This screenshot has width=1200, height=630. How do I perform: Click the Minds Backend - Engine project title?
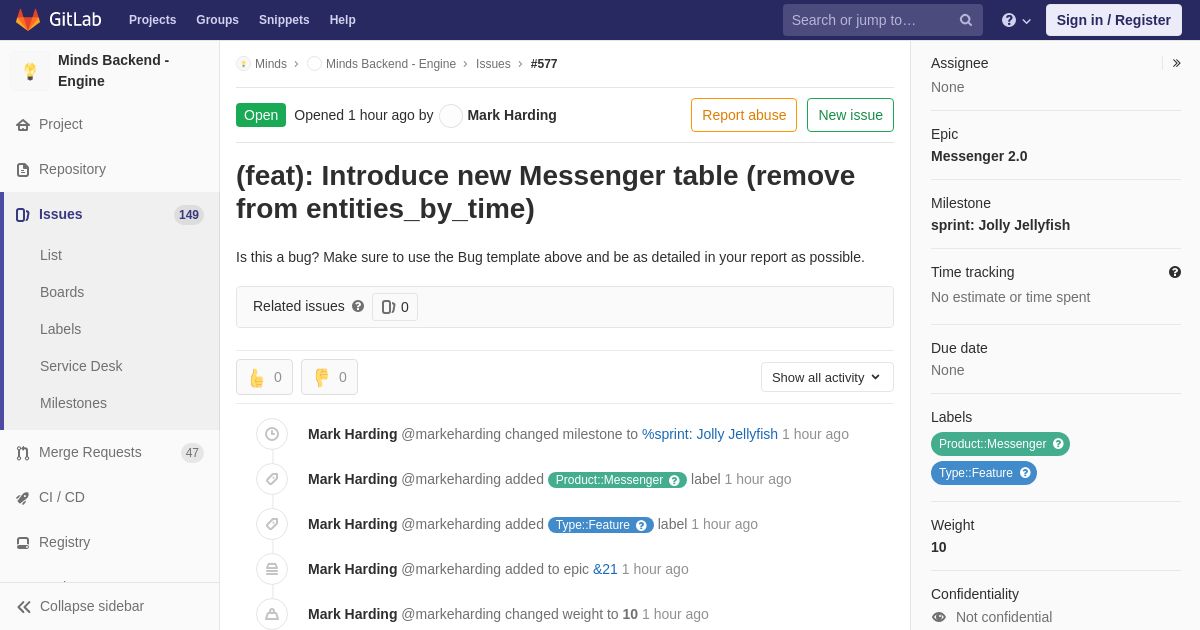coord(113,71)
